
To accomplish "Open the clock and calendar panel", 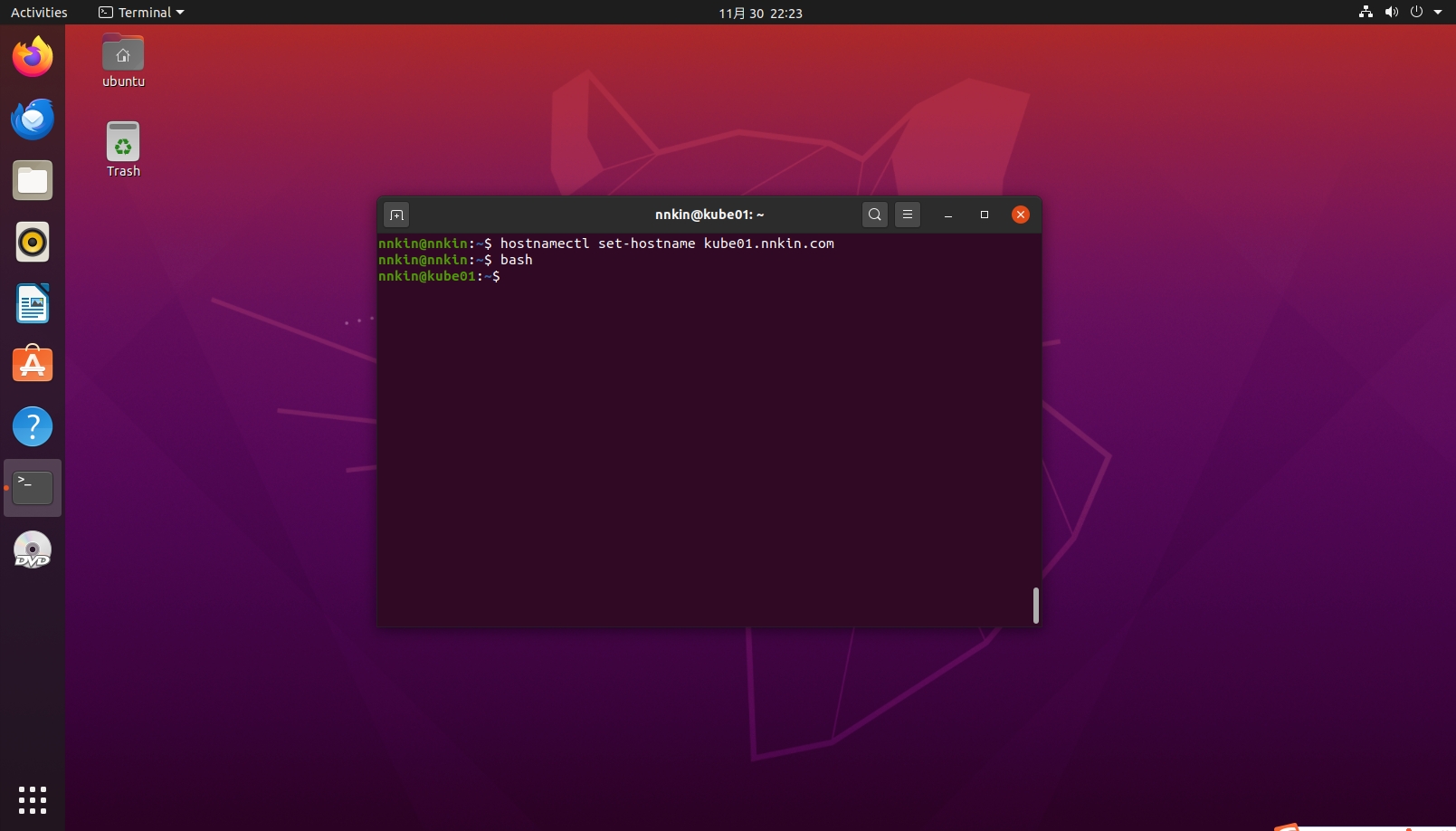I will [x=760, y=13].
